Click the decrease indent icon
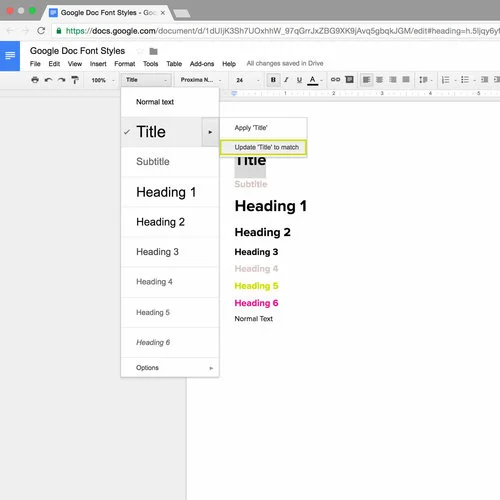 [484, 79]
